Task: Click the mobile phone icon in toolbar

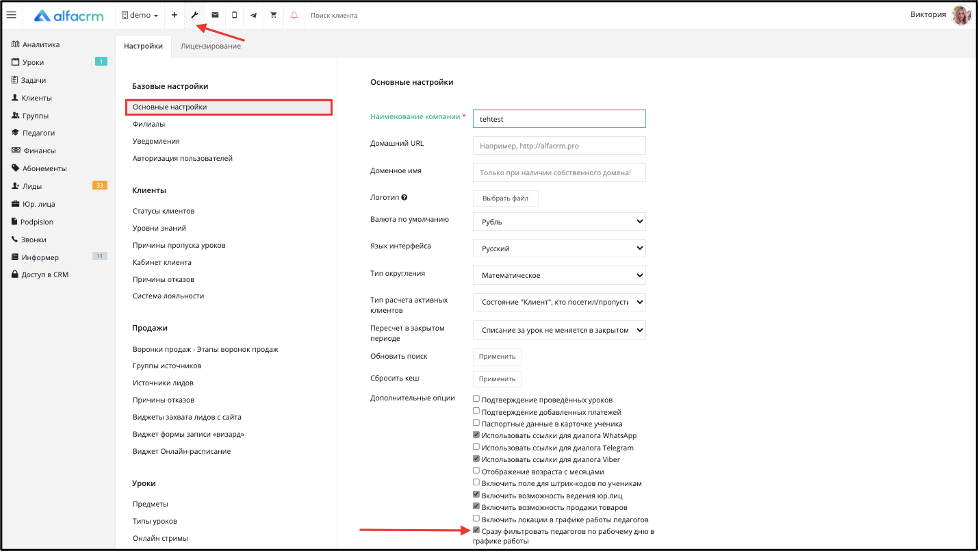Action: [234, 15]
